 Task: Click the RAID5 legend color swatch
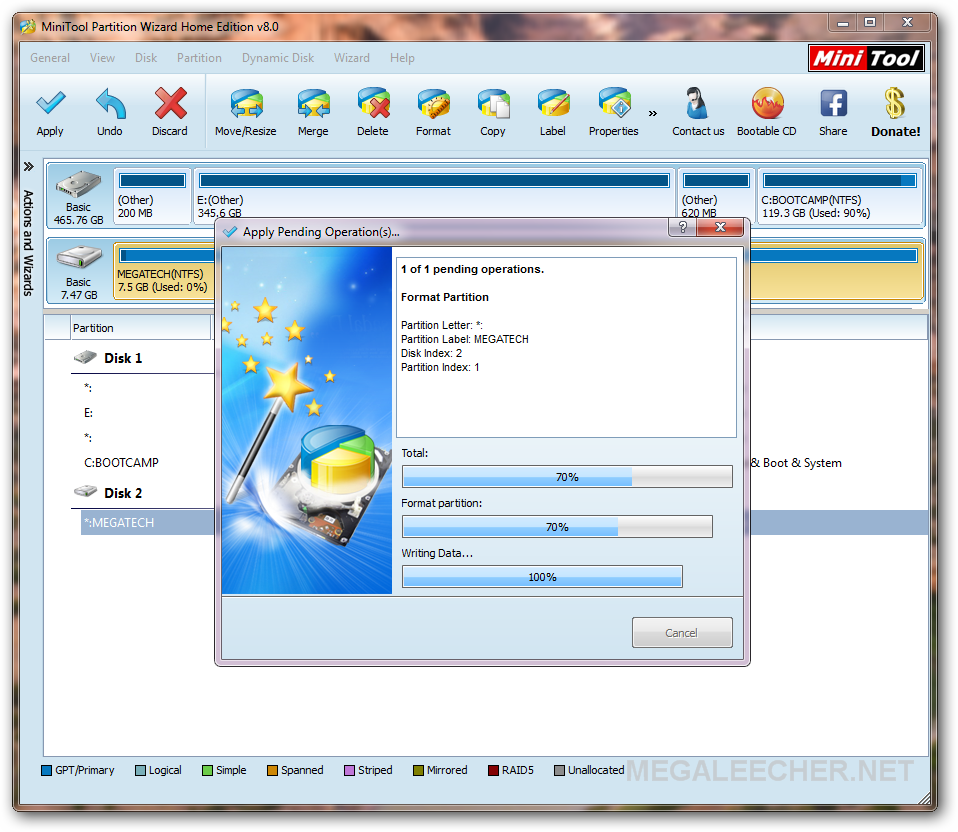tap(494, 770)
